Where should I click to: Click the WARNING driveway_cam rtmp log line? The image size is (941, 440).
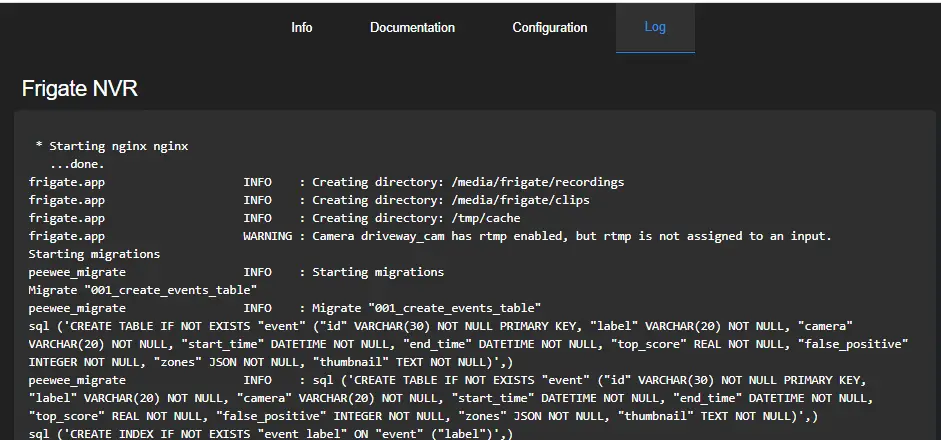430,236
